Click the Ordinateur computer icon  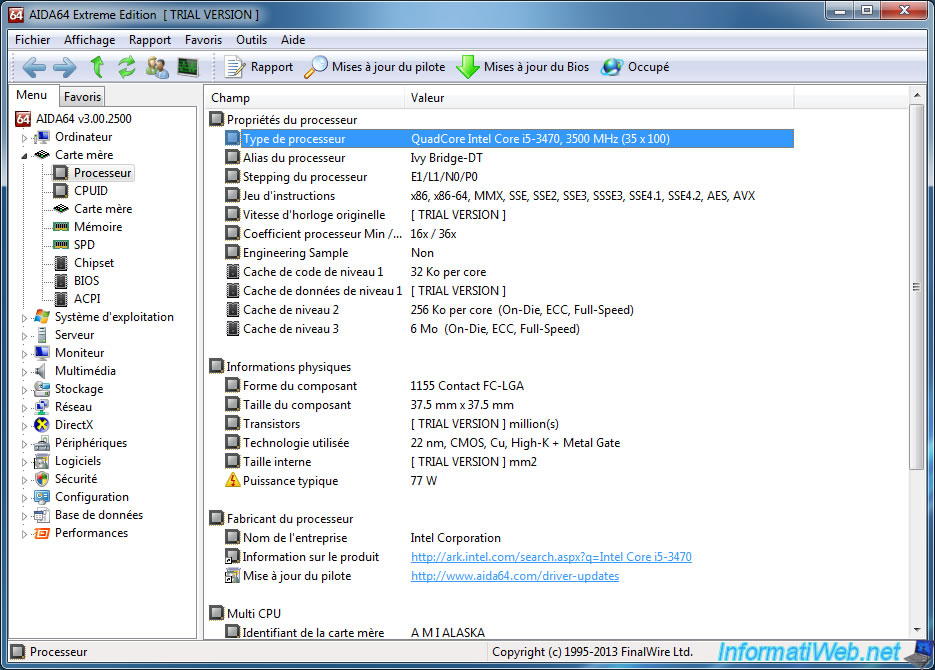tap(42, 137)
